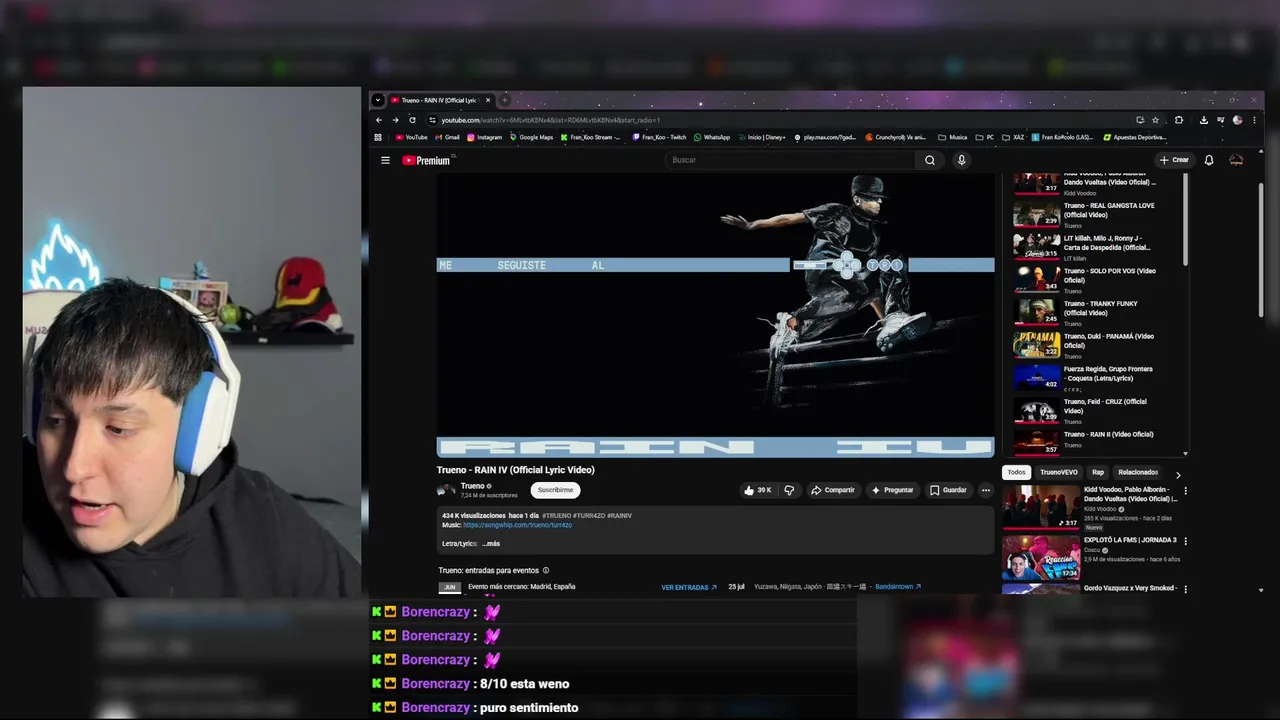Open the Fran_Koo - Twitch bookmark
The height and width of the screenshot is (720, 1280).
[659, 137]
